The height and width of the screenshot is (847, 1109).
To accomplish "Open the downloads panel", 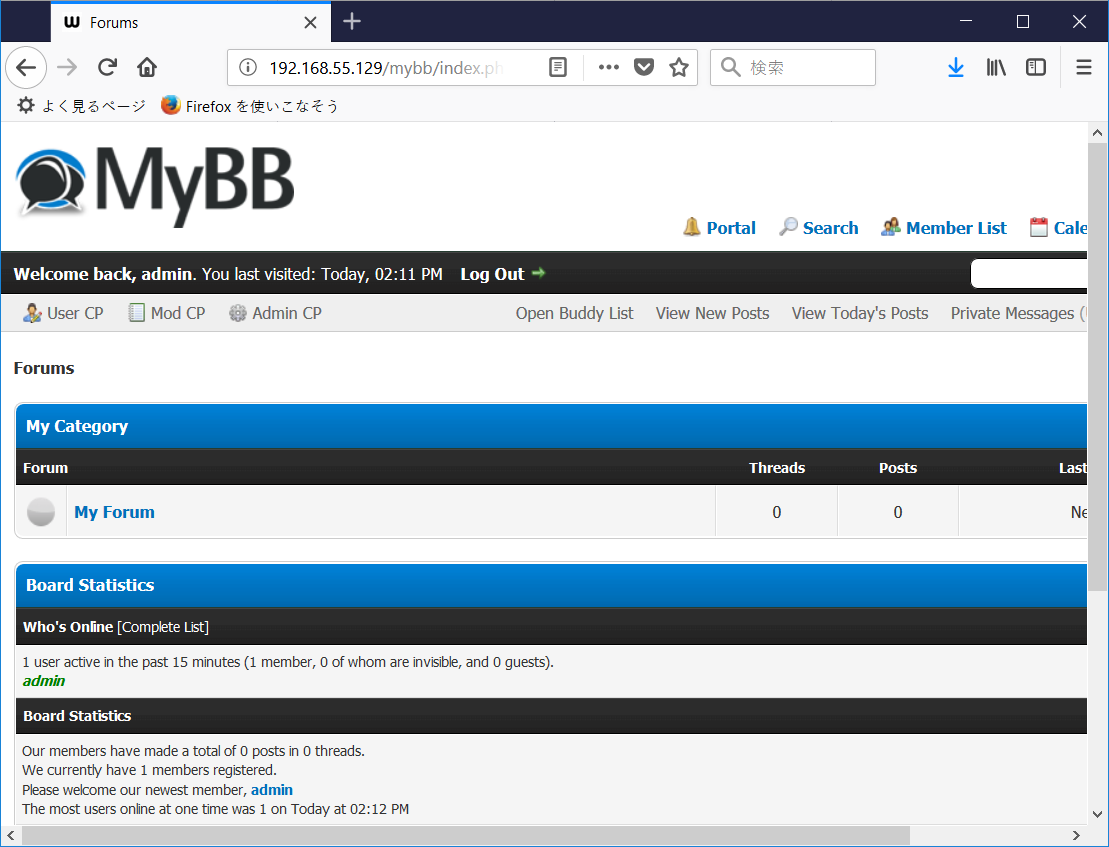I will (x=956, y=67).
